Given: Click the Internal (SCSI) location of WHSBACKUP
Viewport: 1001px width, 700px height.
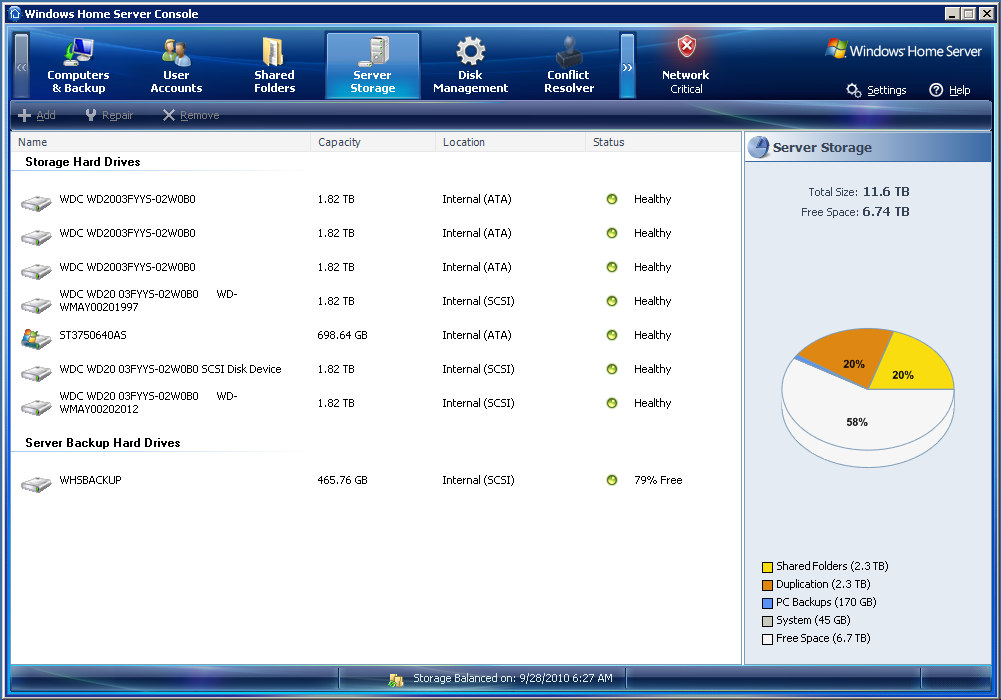Looking at the screenshot, I should coord(478,480).
